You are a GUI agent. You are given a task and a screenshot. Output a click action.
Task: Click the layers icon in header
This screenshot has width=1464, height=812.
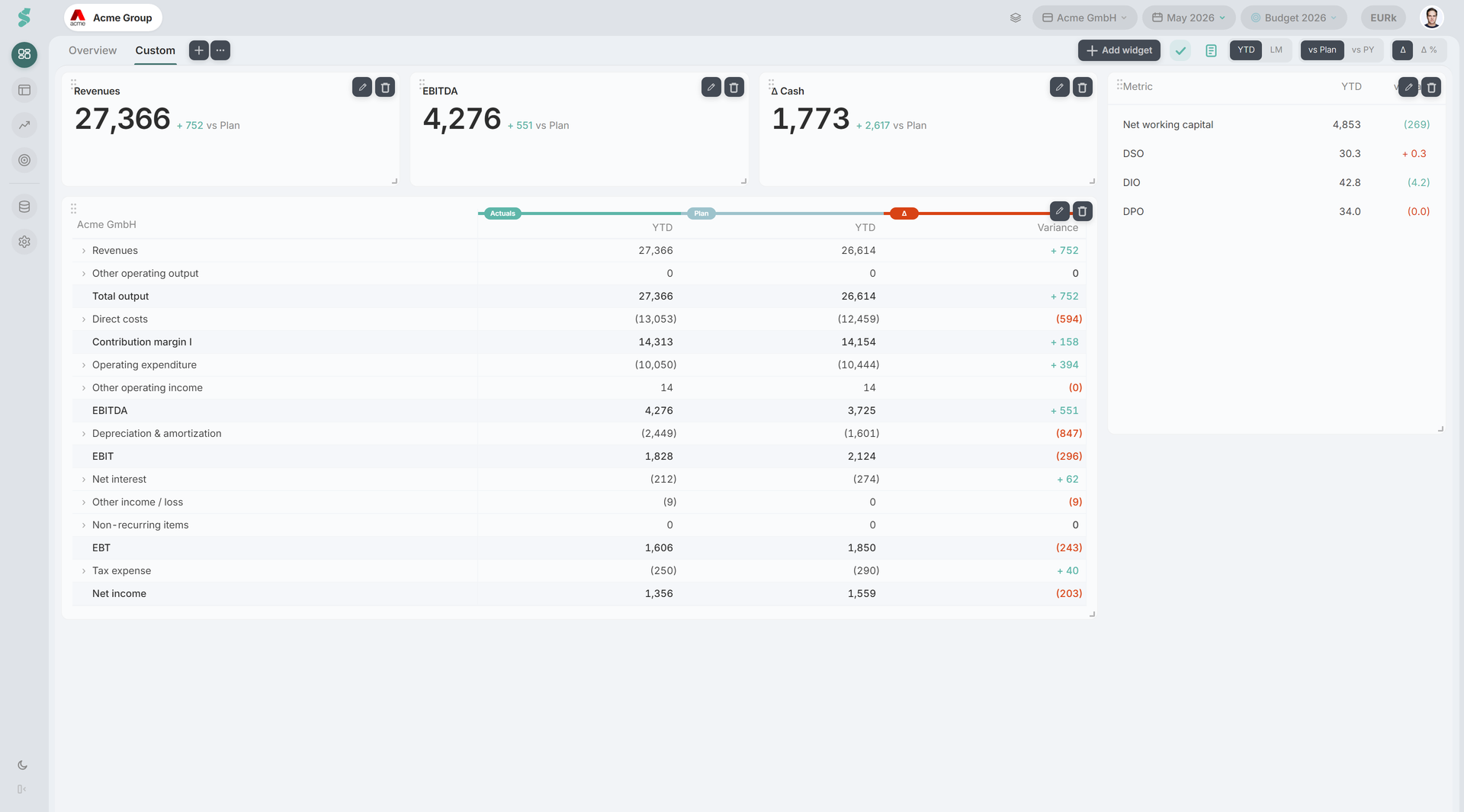coord(1016,18)
